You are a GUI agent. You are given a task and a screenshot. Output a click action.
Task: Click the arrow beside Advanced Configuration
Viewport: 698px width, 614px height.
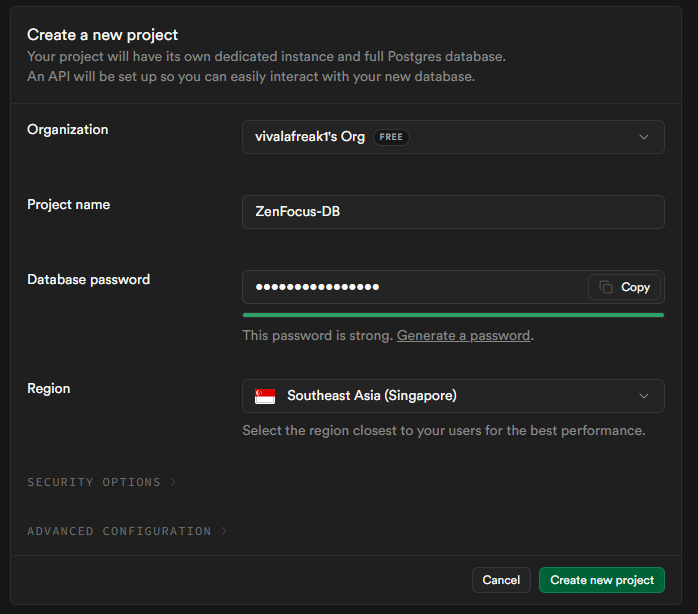coord(224,531)
